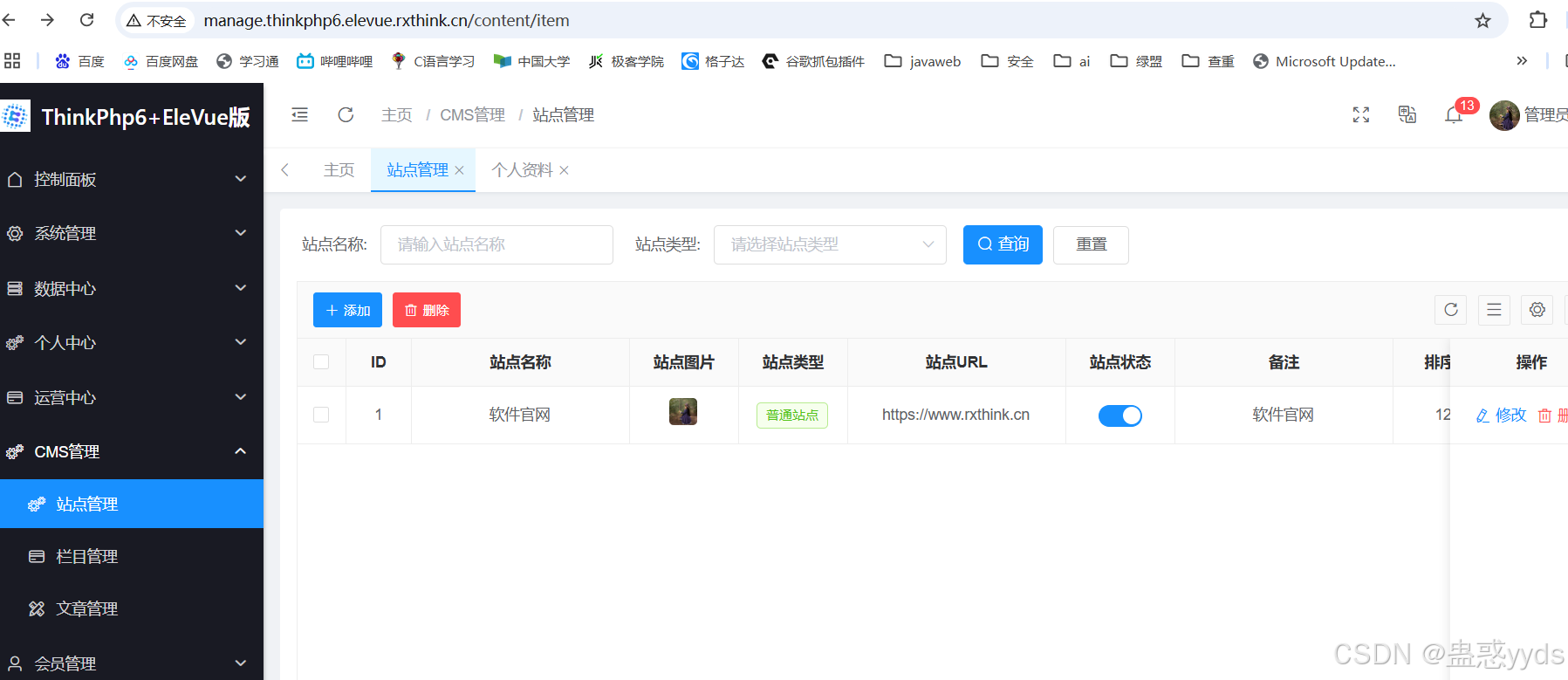This screenshot has width=1568, height=680.
Task: Click the header refresh icon beside breadcrumb
Action: (x=346, y=114)
